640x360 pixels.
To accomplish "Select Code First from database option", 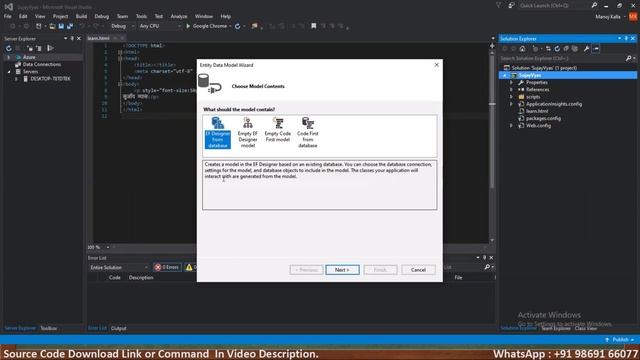I will [308, 133].
